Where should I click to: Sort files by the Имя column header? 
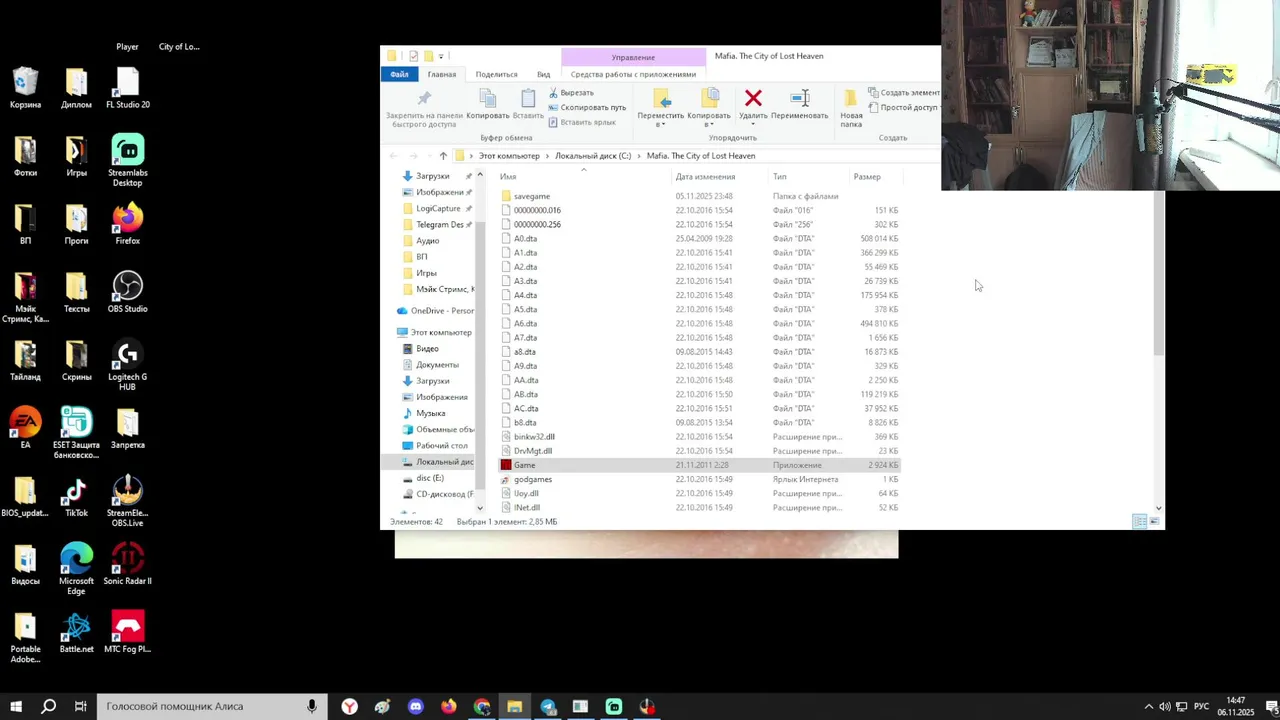(x=585, y=177)
